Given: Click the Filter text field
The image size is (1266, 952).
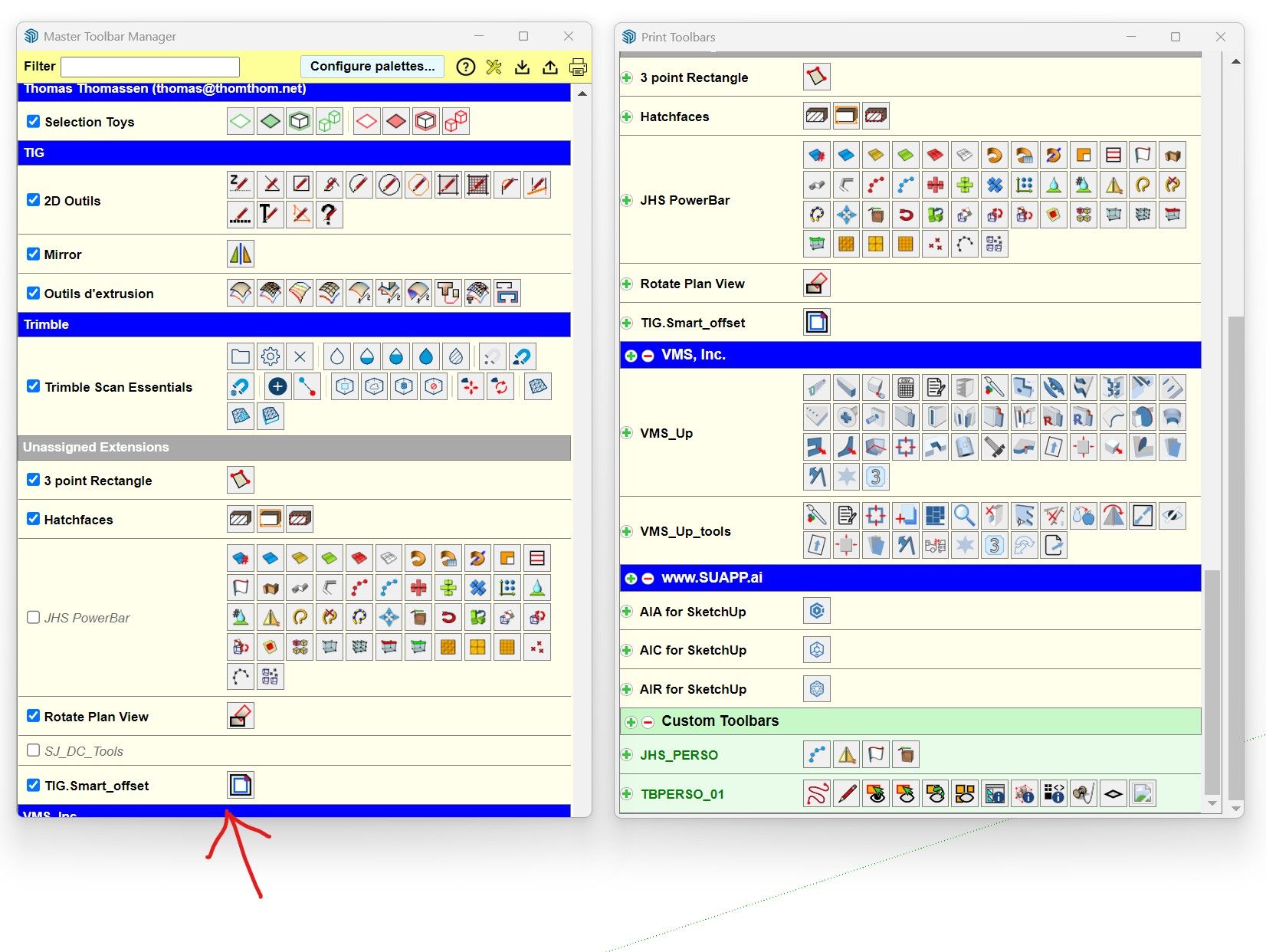Looking at the screenshot, I should point(150,67).
